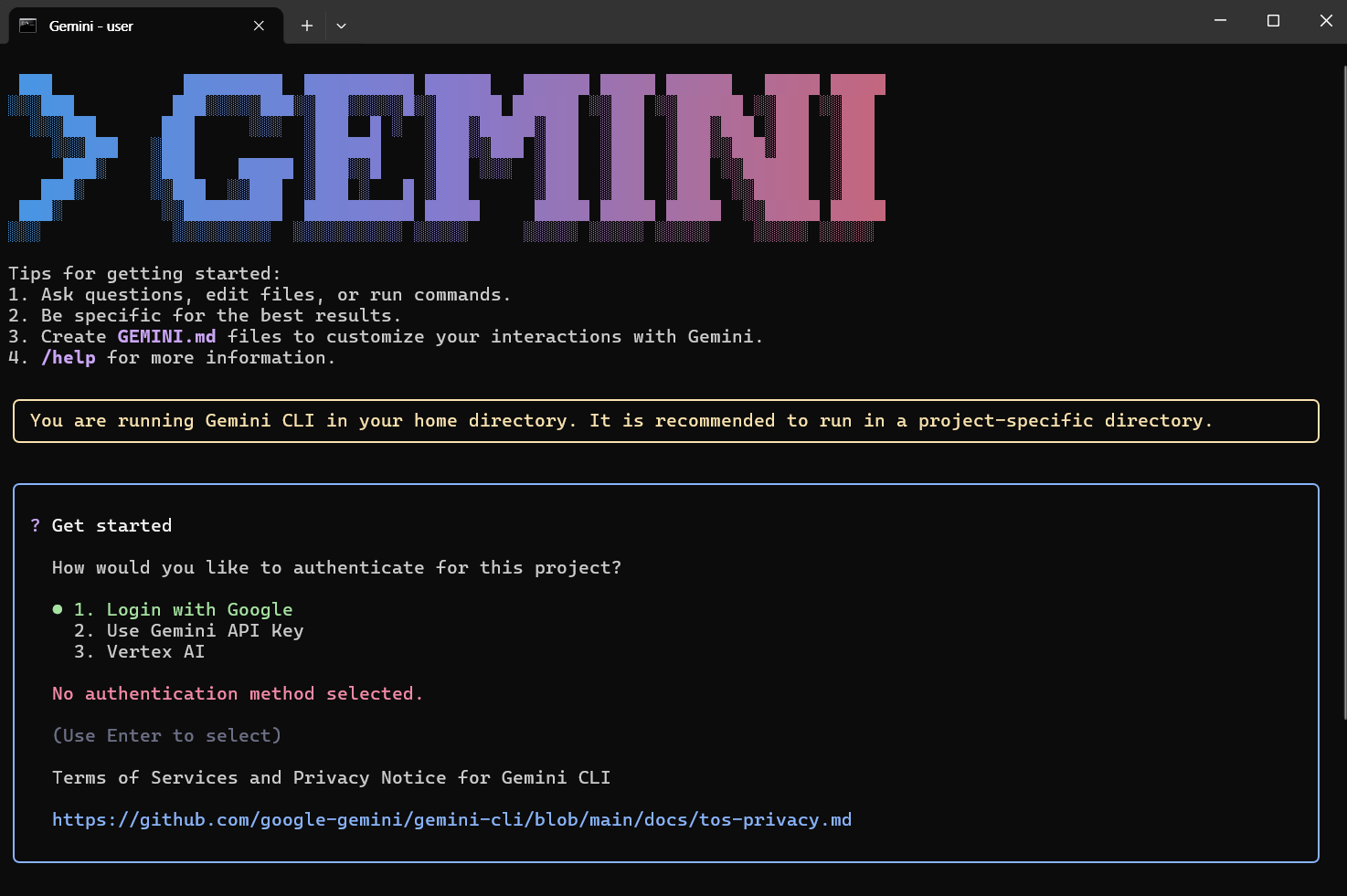
Task: Click the GEMINI.md highlighted text
Action: 167,336
